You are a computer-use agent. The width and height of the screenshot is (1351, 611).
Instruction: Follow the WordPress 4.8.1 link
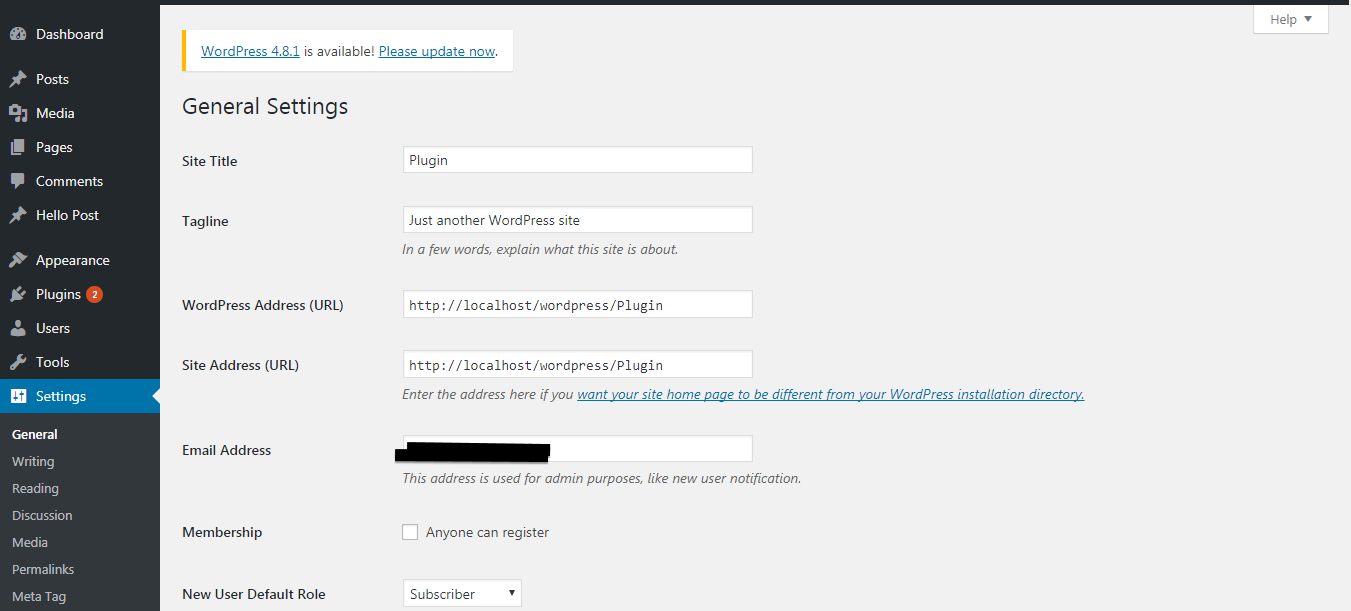[x=250, y=51]
